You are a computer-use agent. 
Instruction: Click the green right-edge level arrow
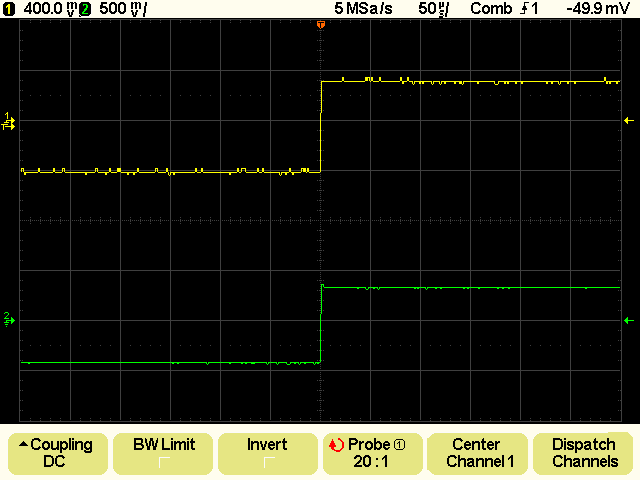629,320
